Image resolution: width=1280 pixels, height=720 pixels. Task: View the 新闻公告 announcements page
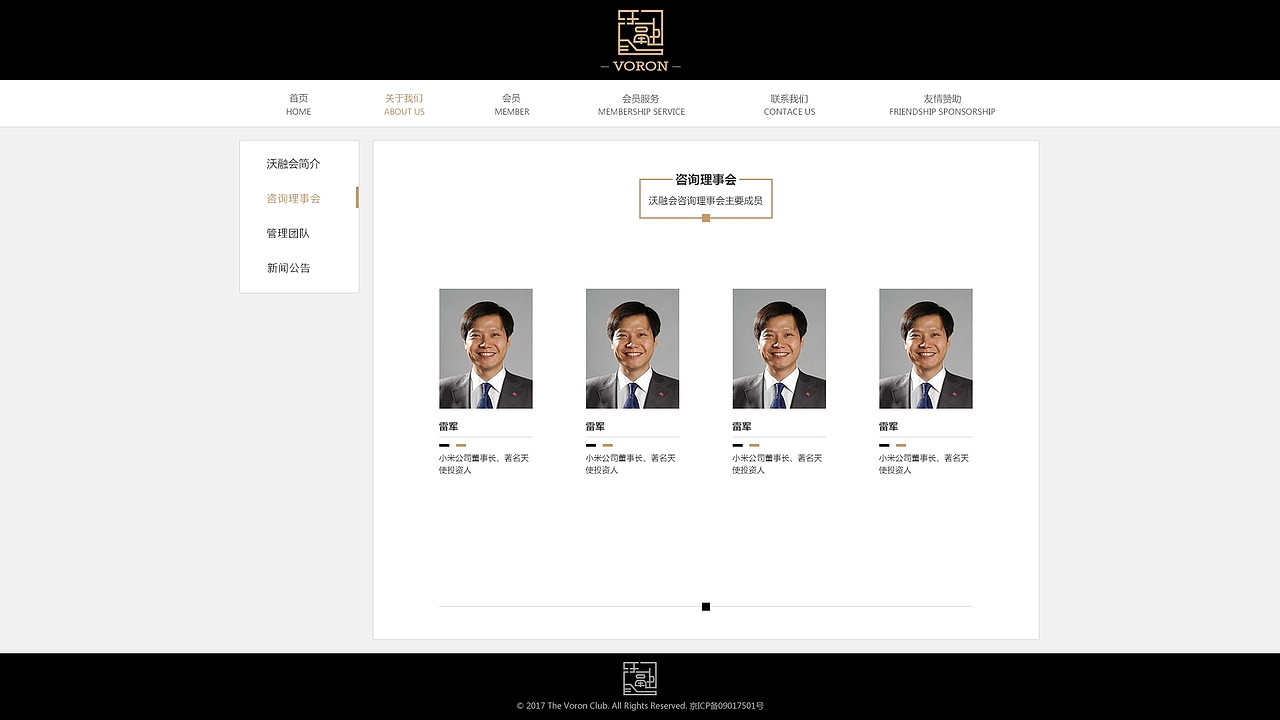[x=289, y=267]
